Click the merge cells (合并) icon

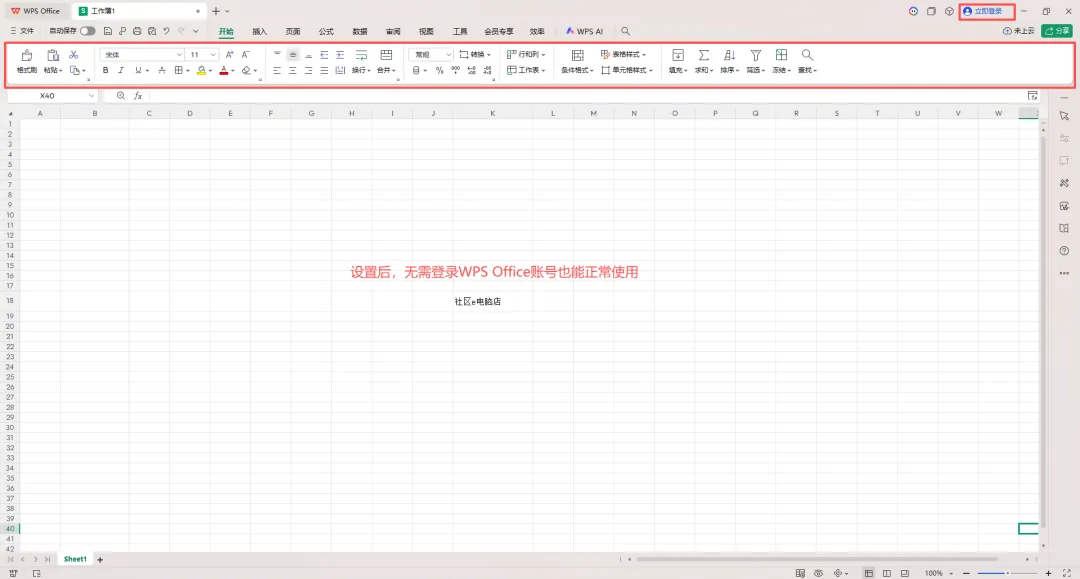[x=386, y=55]
